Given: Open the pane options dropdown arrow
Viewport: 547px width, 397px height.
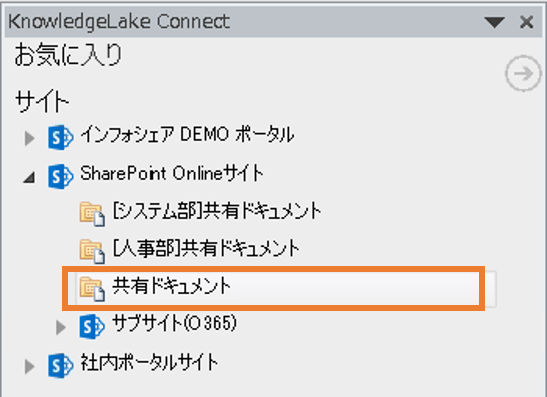Looking at the screenshot, I should 495,22.
